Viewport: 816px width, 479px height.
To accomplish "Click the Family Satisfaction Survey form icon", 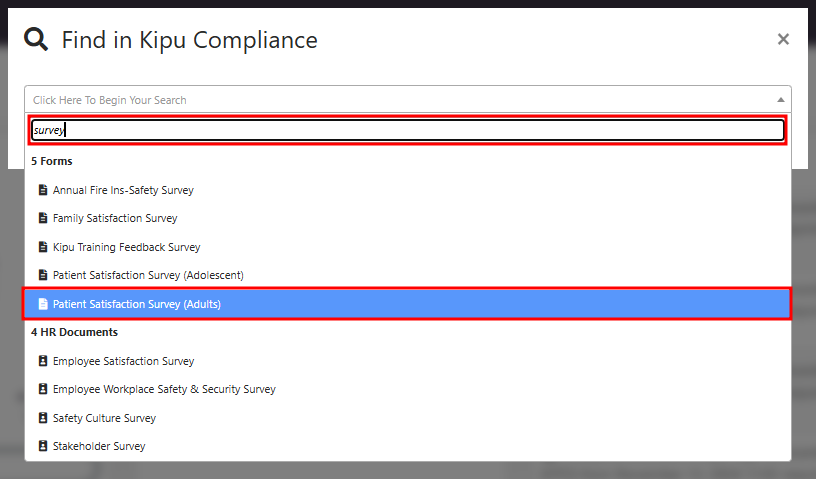I will (42, 218).
